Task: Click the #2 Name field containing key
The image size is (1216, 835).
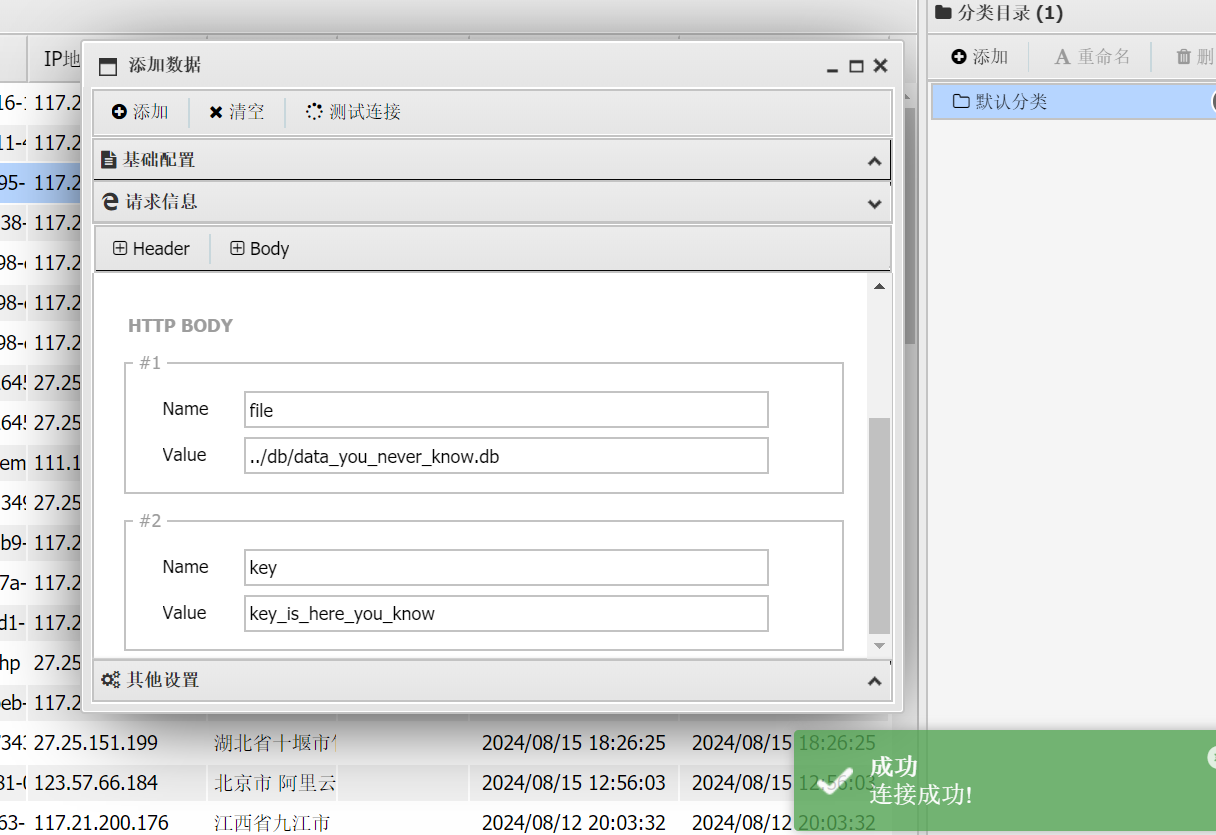Action: [506, 568]
